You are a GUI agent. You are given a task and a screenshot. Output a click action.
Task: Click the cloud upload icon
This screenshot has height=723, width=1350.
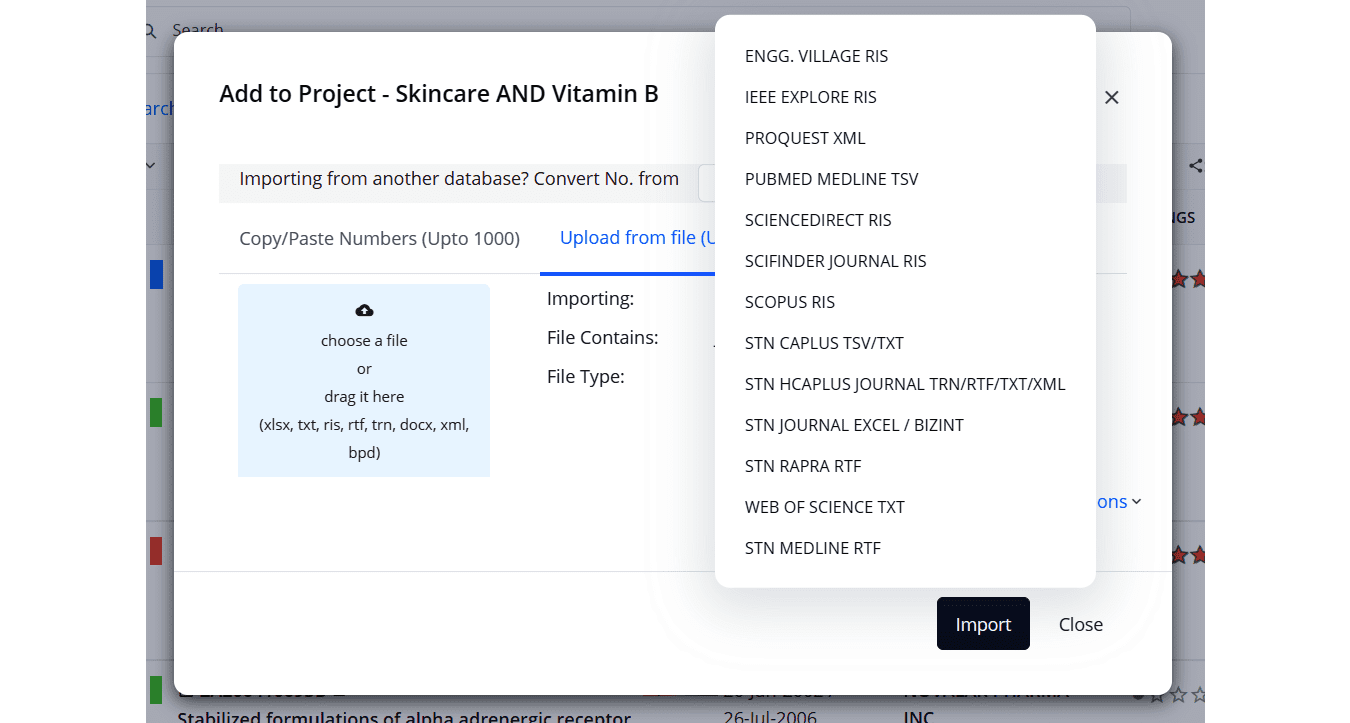364,310
